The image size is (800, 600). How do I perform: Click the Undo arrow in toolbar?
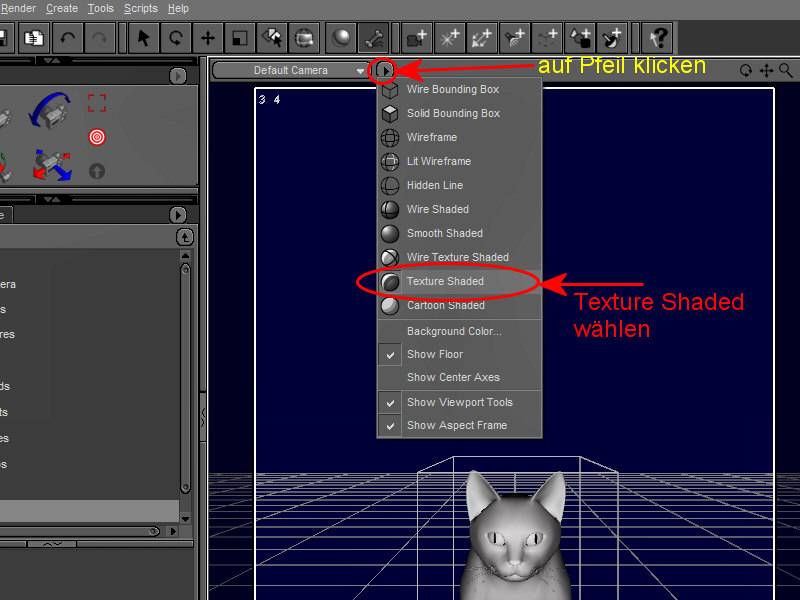tap(67, 38)
